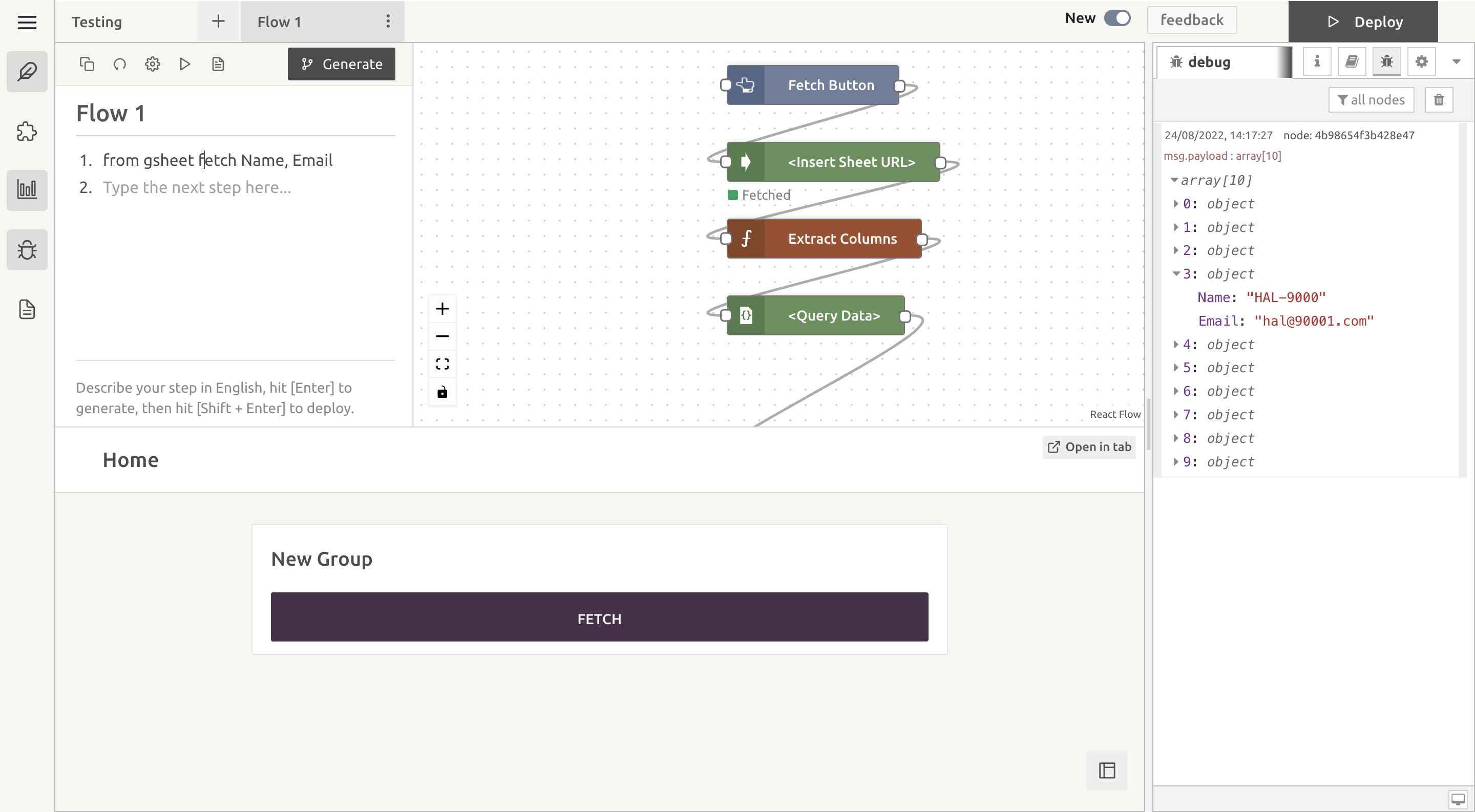Click the next step input placeholder
The height and width of the screenshot is (812, 1475).
tap(196, 188)
